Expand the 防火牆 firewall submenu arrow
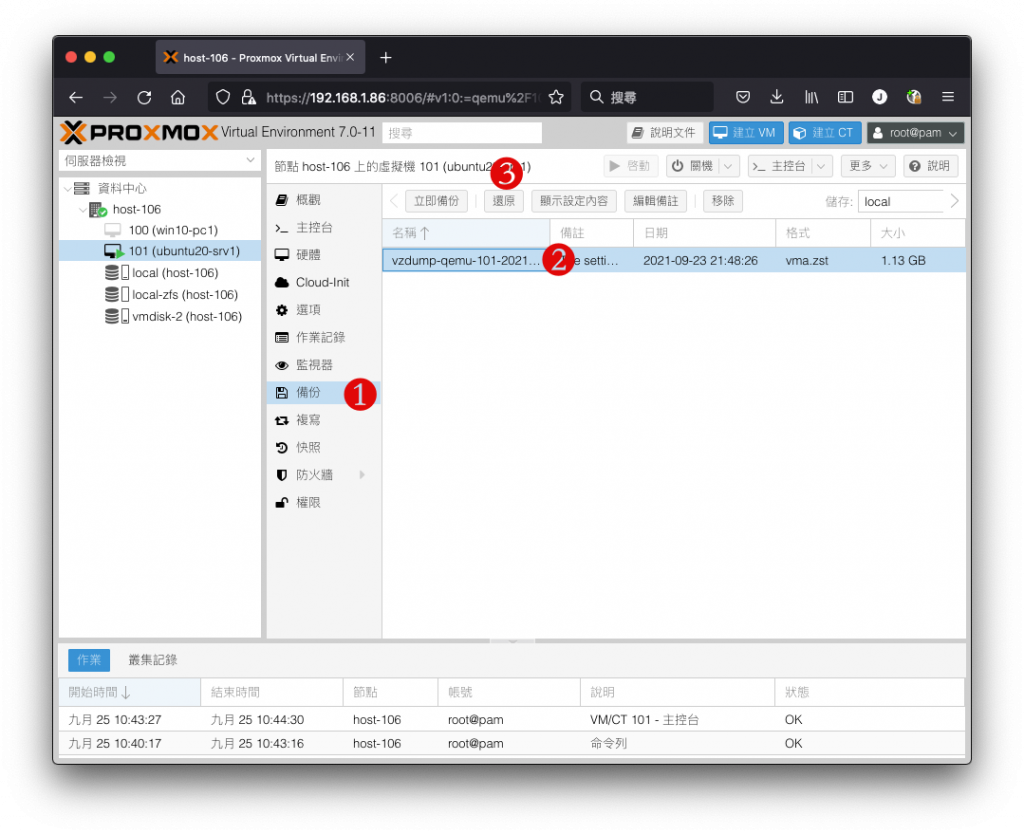Image resolution: width=1024 pixels, height=834 pixels. pos(362,475)
